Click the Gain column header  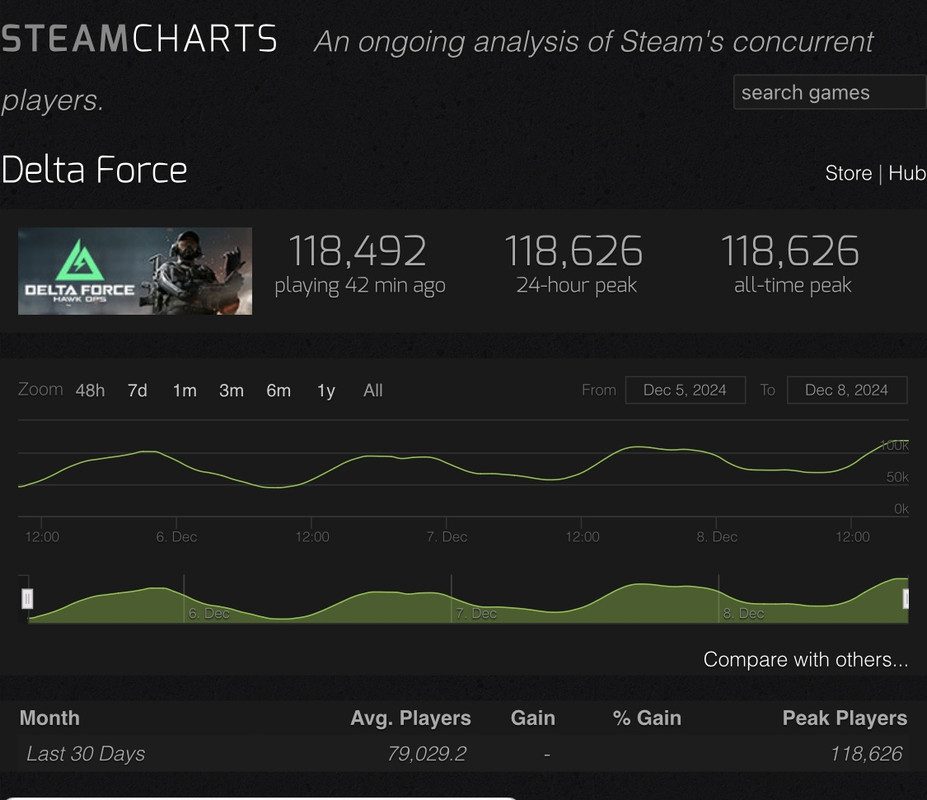point(533,718)
